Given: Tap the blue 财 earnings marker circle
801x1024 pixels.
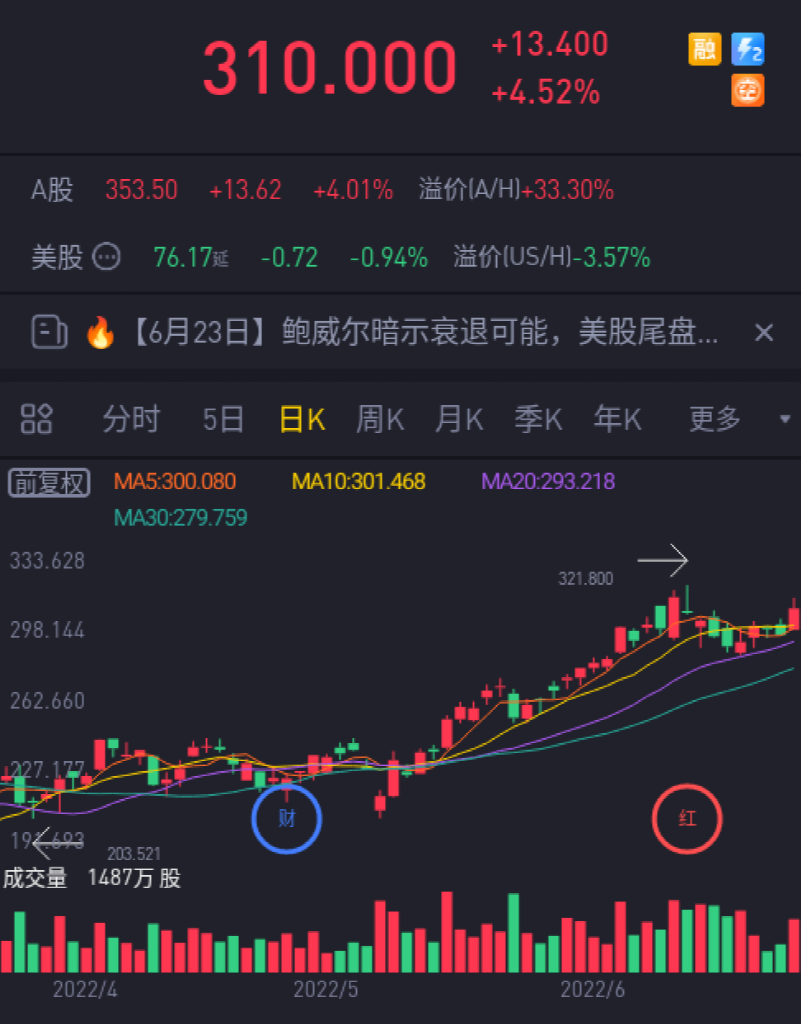Looking at the screenshot, I should (x=287, y=819).
